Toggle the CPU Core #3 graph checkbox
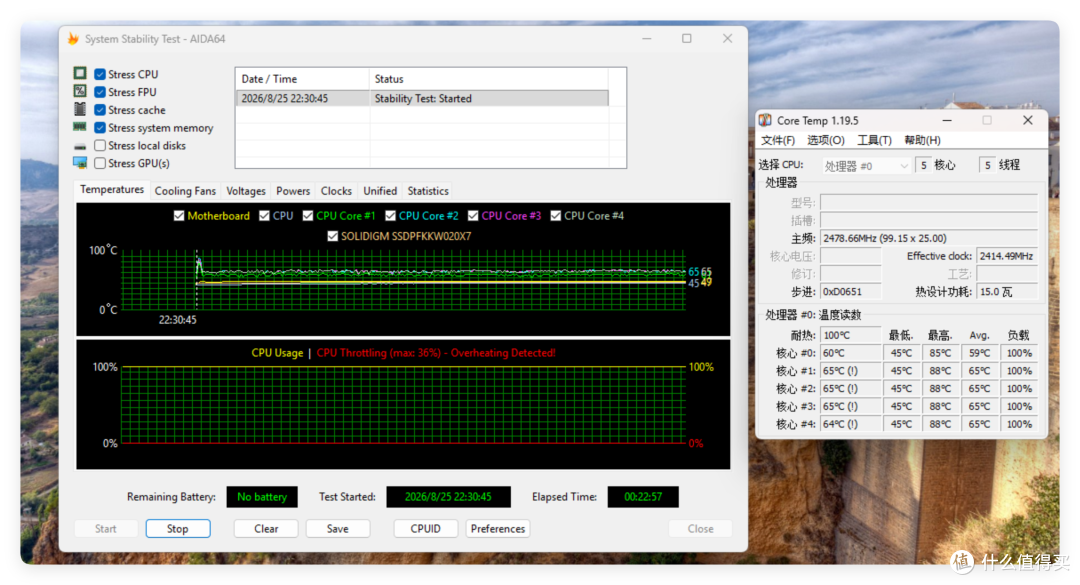The width and height of the screenshot is (1080, 585). [x=473, y=216]
